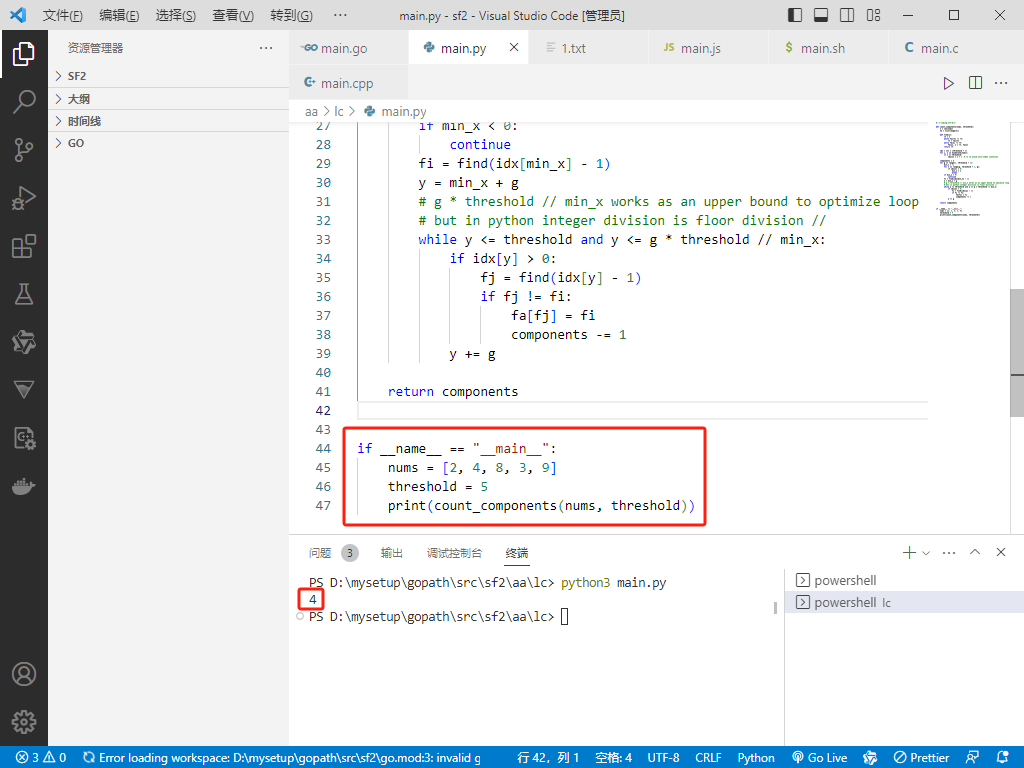
Task: Customize layout from title bar
Action: pyautogui.click(x=873, y=15)
